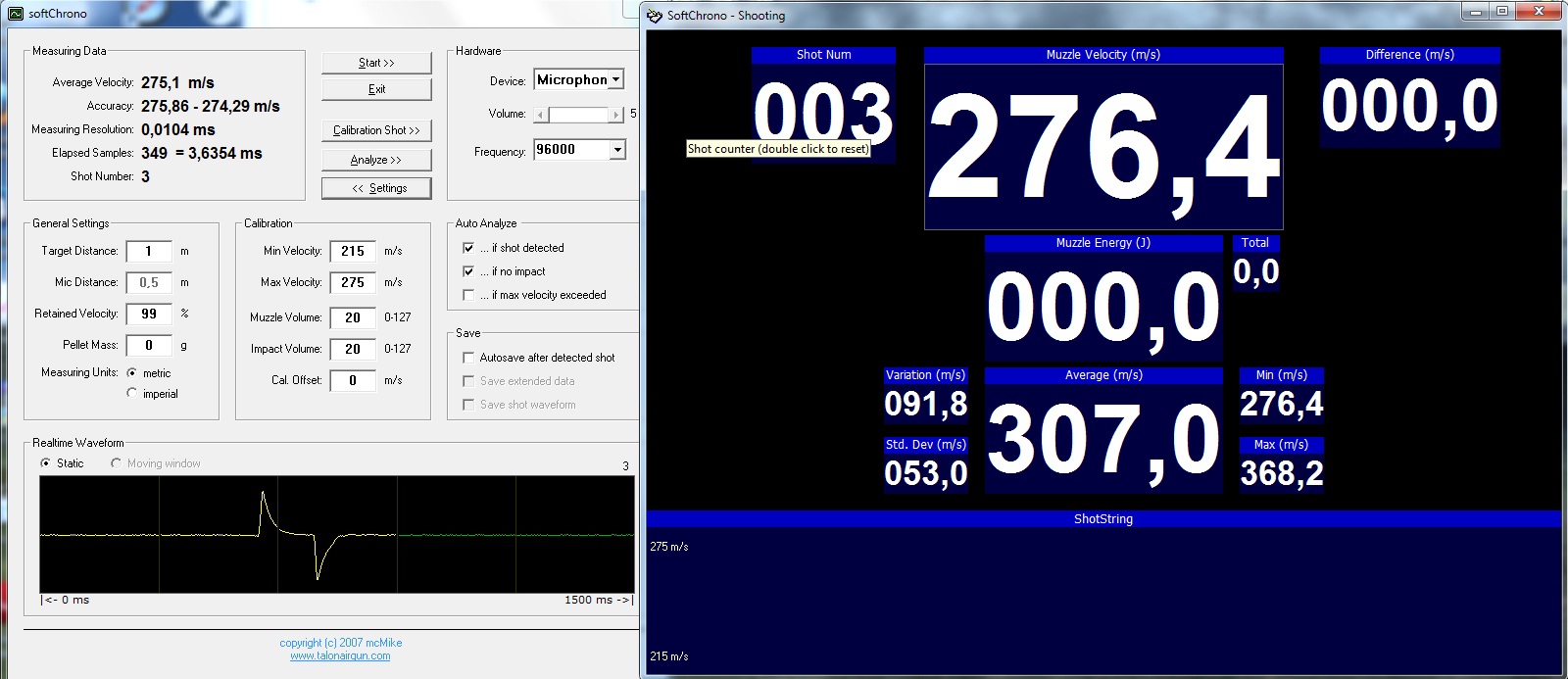
Task: Enable 'if max velocity exceeded' option
Action: point(468,295)
